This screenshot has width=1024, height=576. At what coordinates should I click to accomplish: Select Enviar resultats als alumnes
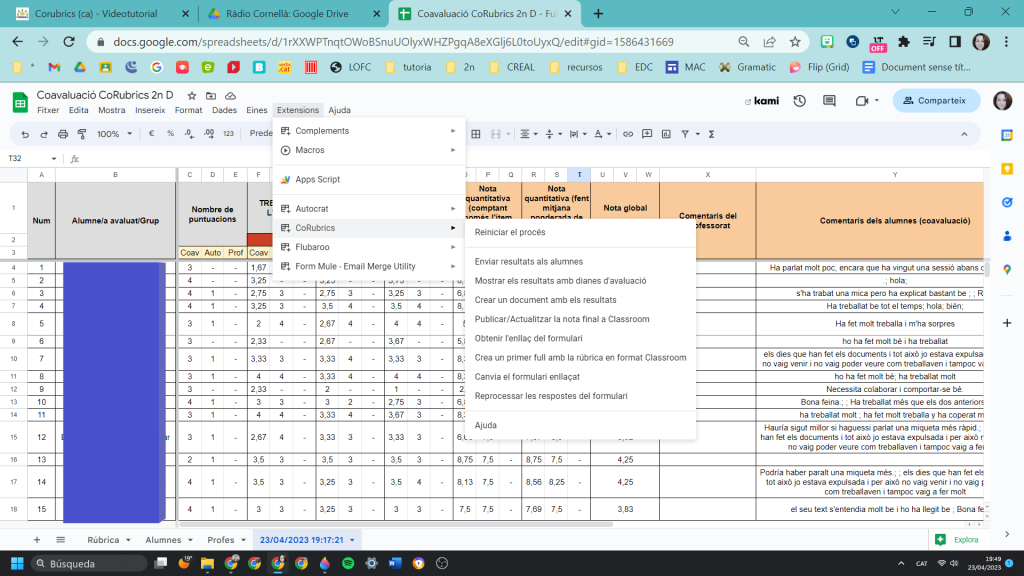coord(528,261)
